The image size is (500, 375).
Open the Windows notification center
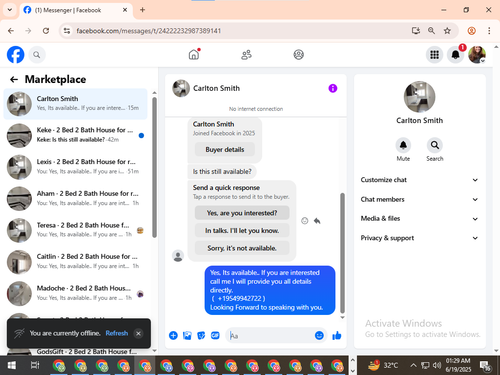485,366
